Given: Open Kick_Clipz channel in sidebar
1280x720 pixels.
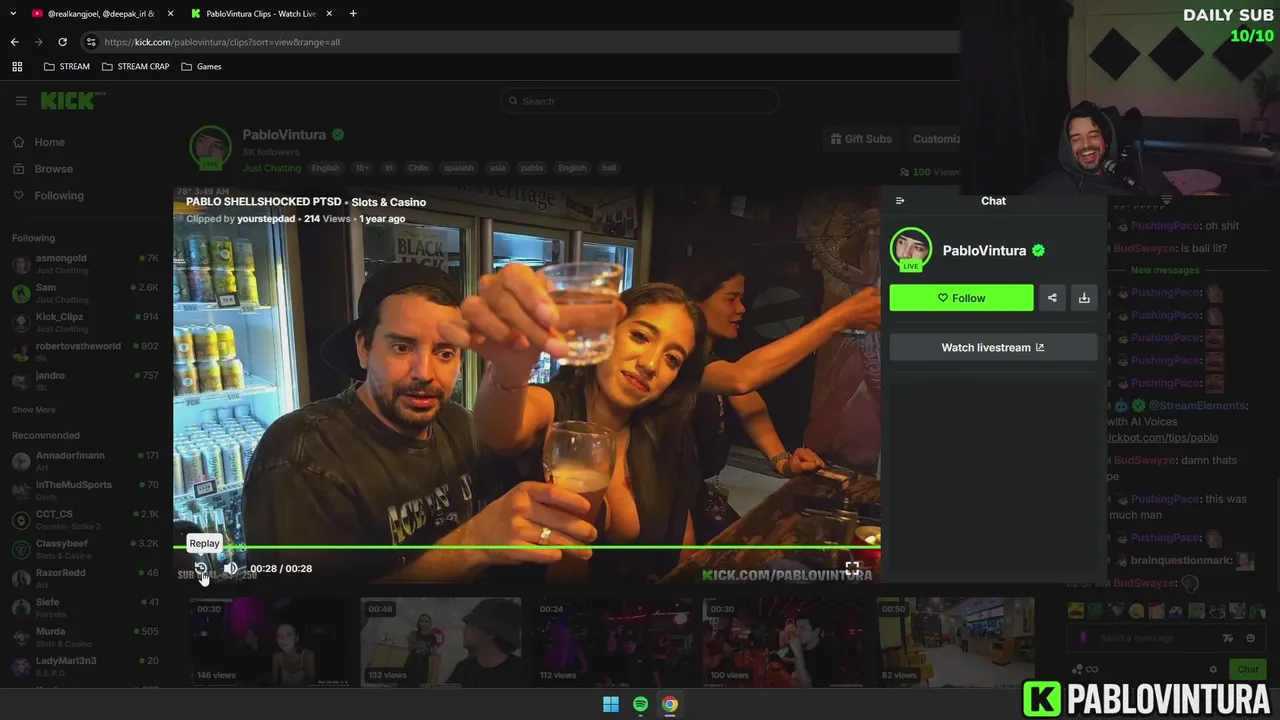Looking at the screenshot, I should tap(85, 322).
